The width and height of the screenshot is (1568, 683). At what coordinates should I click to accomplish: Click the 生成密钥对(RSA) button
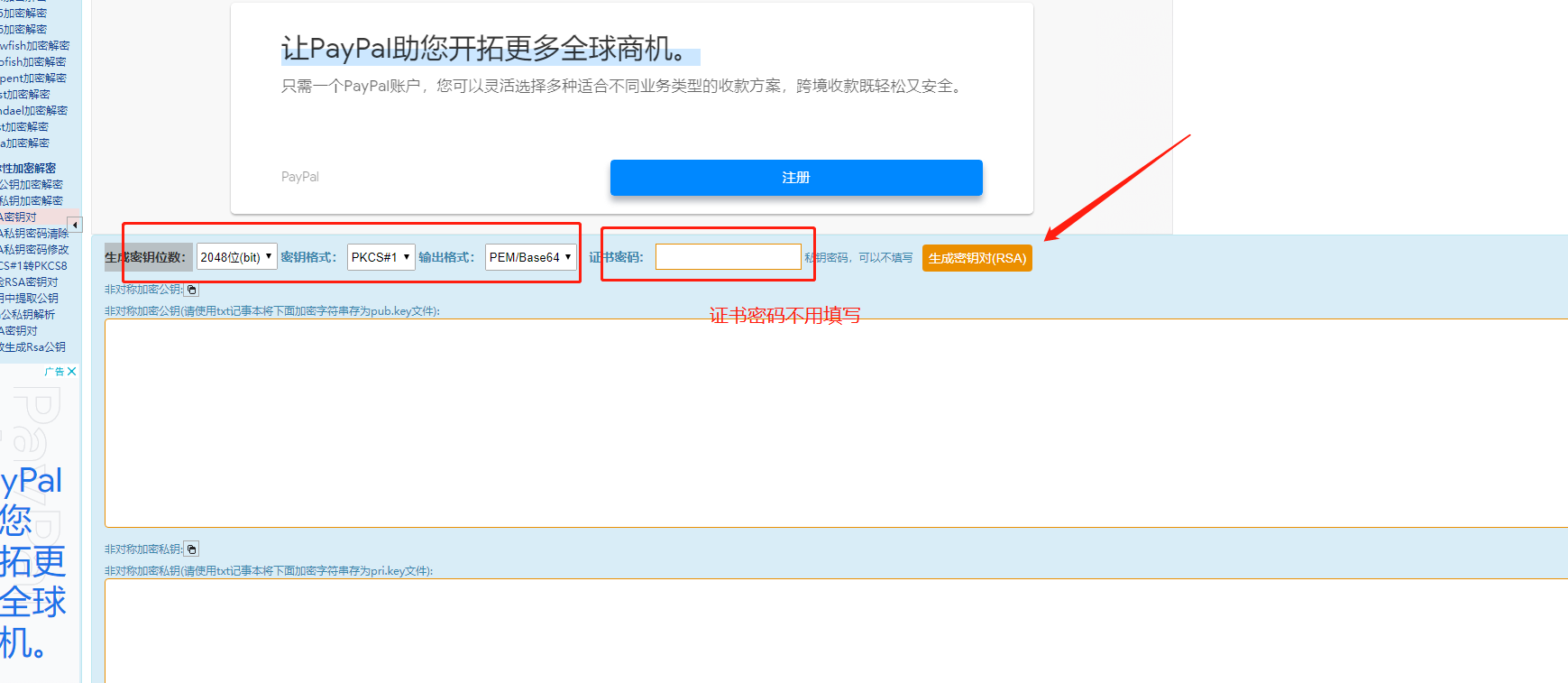tap(977, 258)
